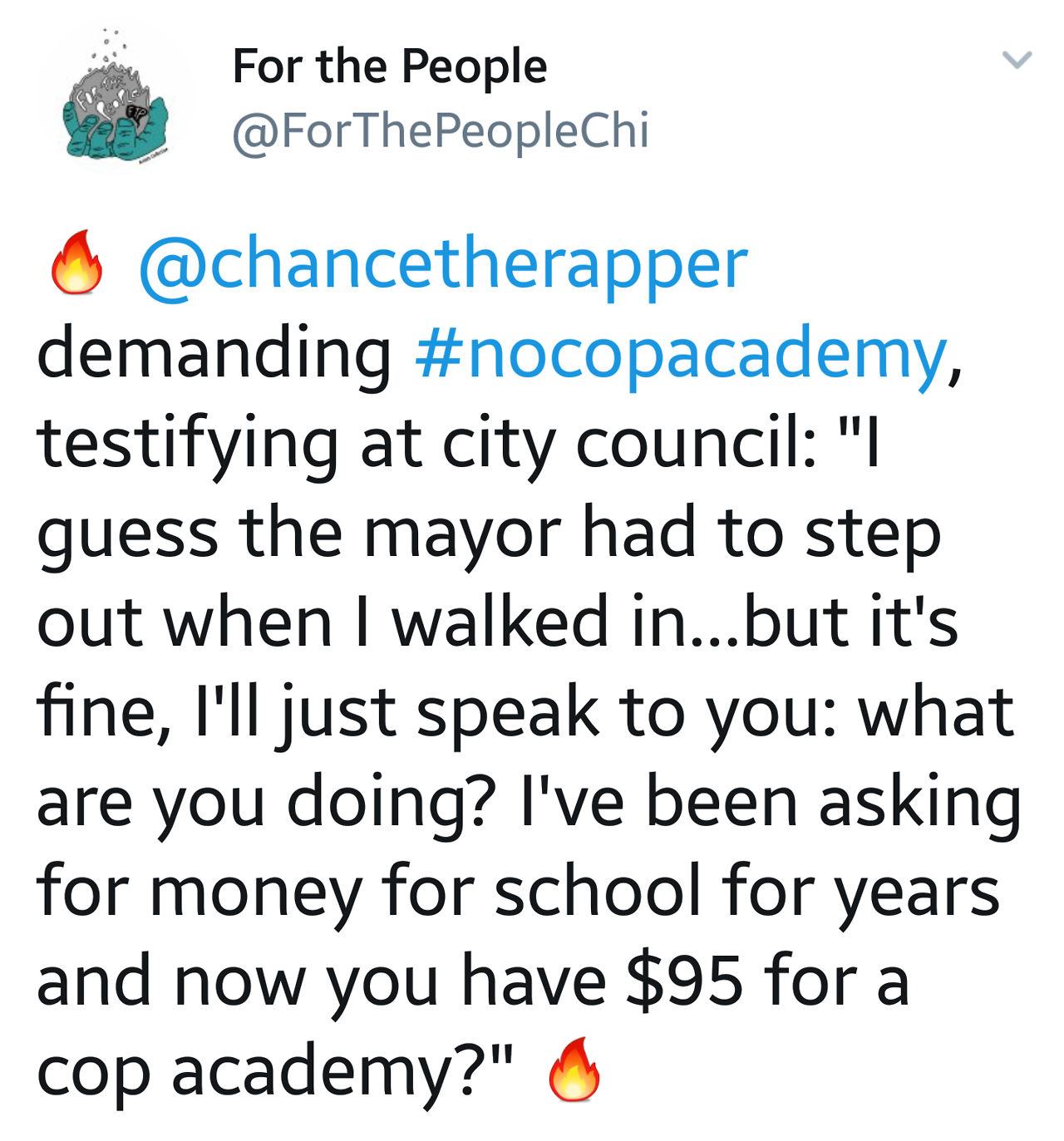Click the "testifying at city council" text
Image resolution: width=1064 pixels, height=1141 pixels.
pyautogui.click(x=426, y=445)
